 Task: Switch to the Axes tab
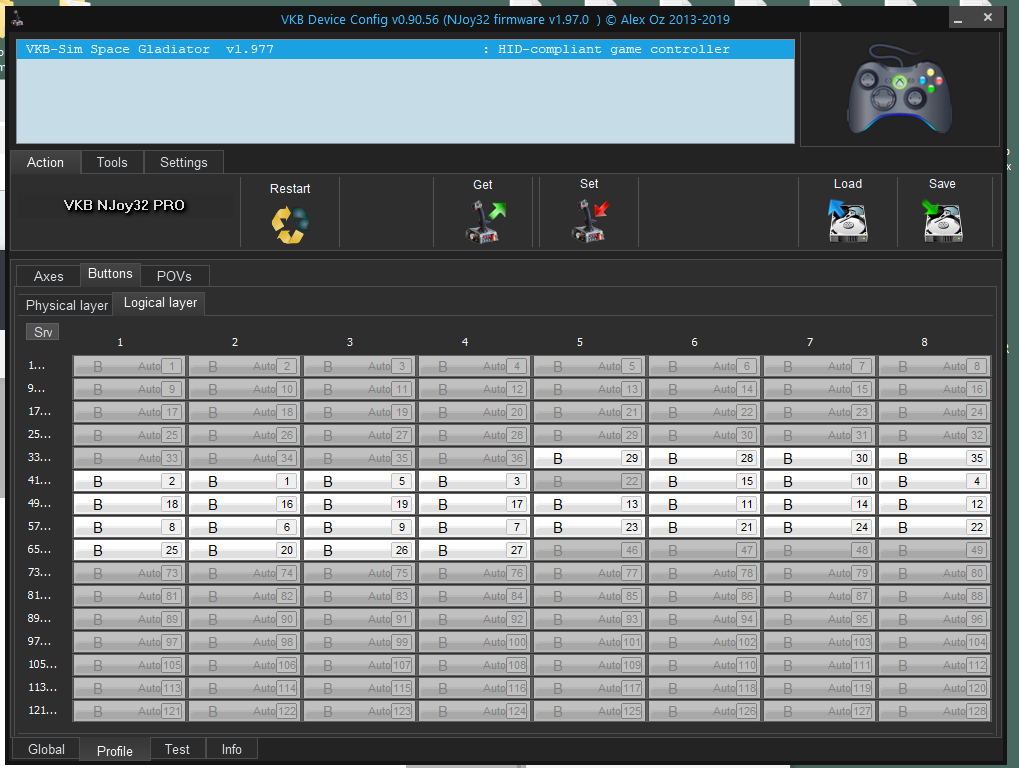pyautogui.click(x=48, y=276)
